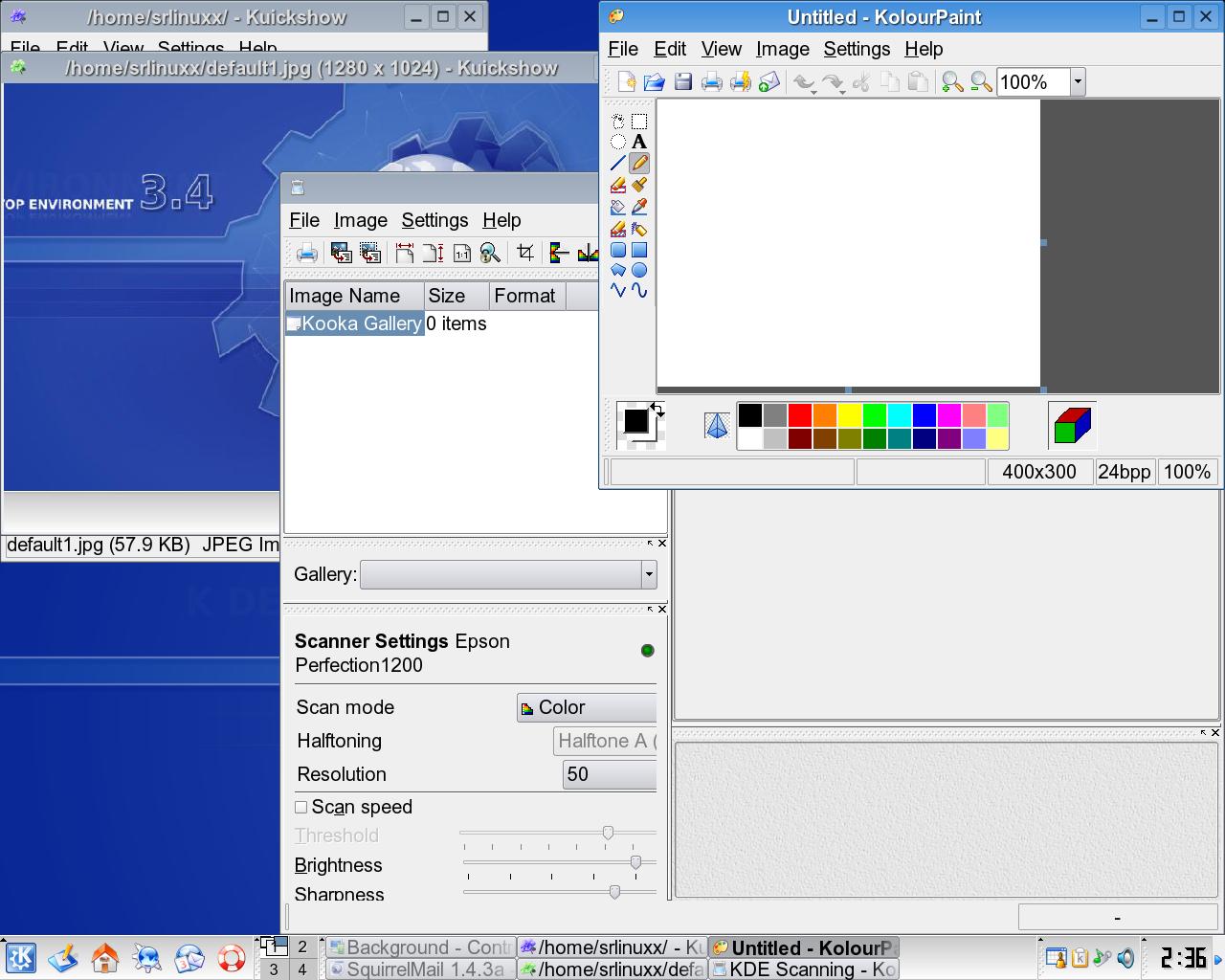The width and height of the screenshot is (1225, 980).
Task: Click the Home folder icon in panel
Action: (105, 958)
